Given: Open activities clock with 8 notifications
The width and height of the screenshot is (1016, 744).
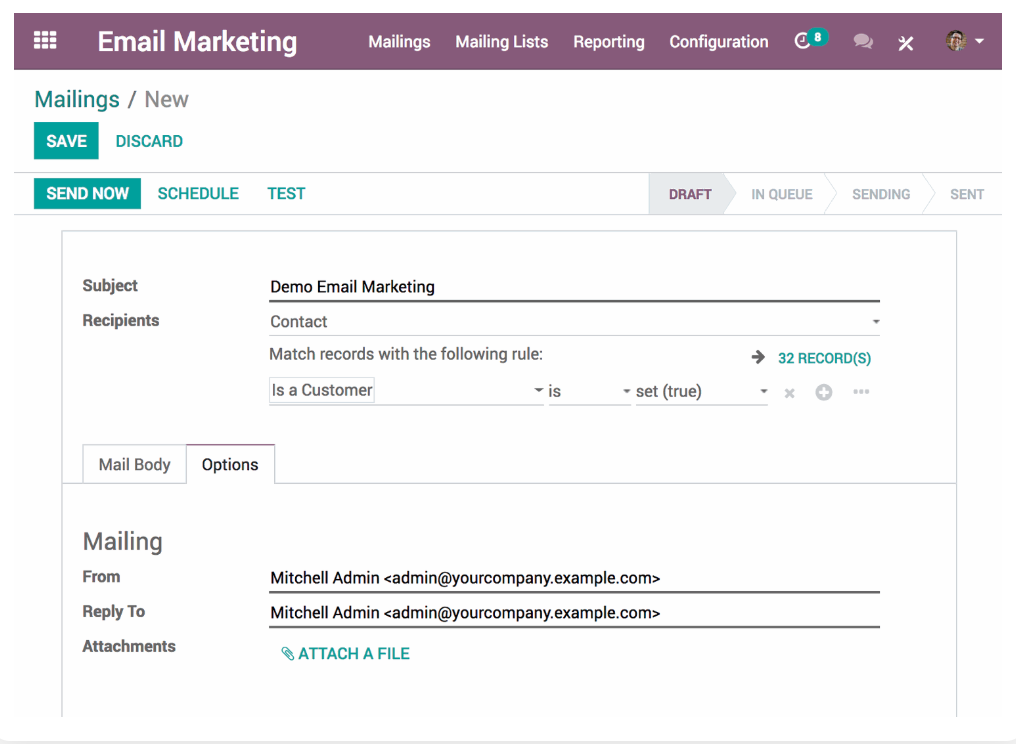Looking at the screenshot, I should pos(806,41).
